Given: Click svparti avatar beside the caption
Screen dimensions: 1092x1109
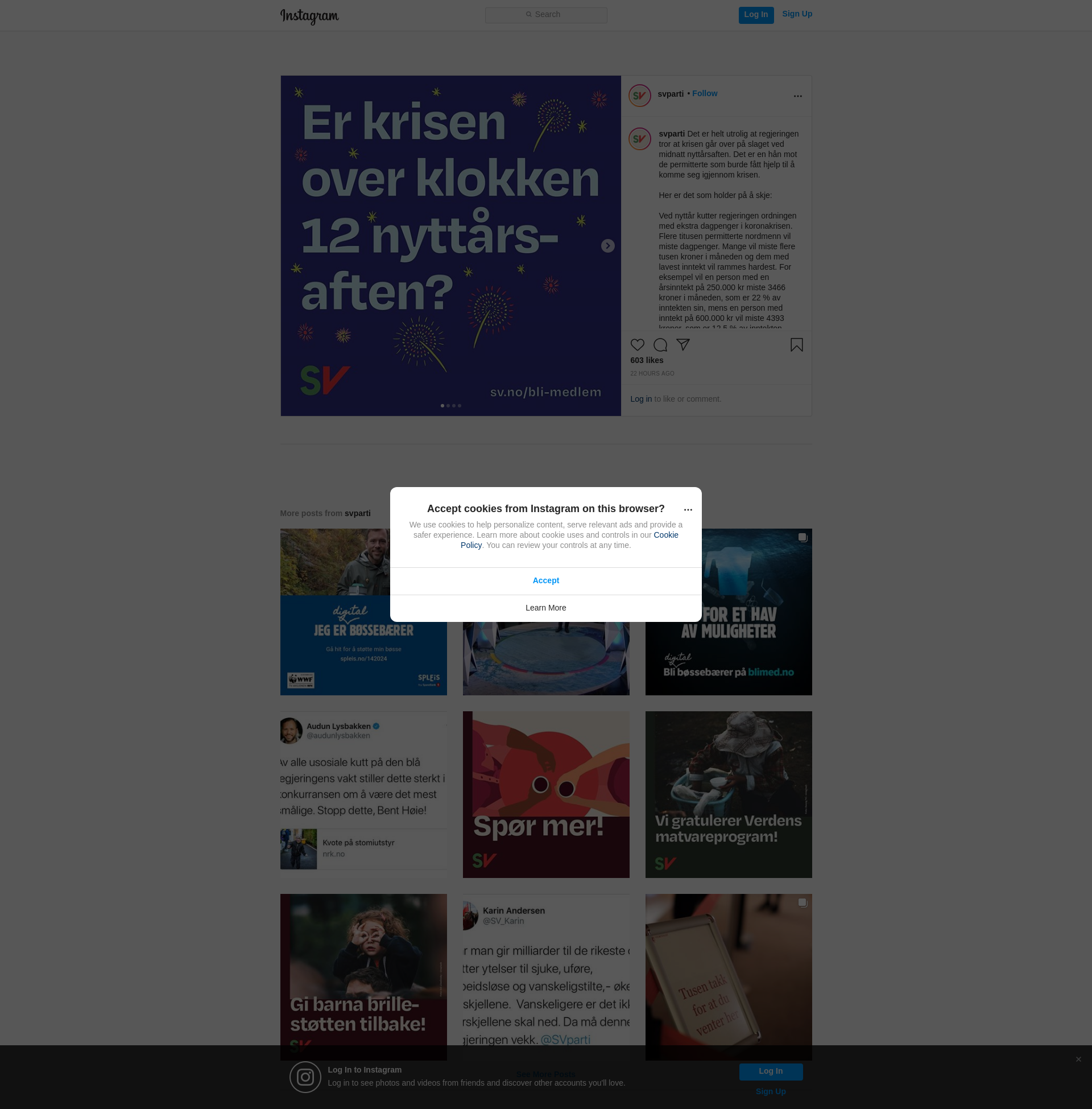Looking at the screenshot, I should [639, 139].
